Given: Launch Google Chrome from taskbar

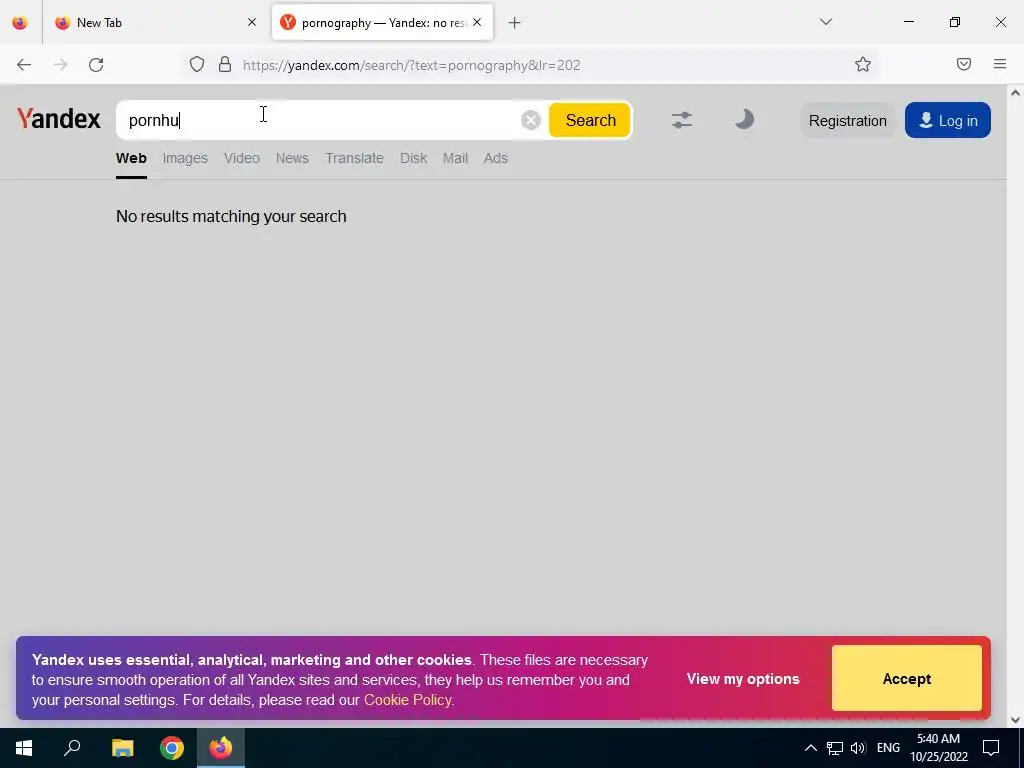Looking at the screenshot, I should tap(172, 748).
